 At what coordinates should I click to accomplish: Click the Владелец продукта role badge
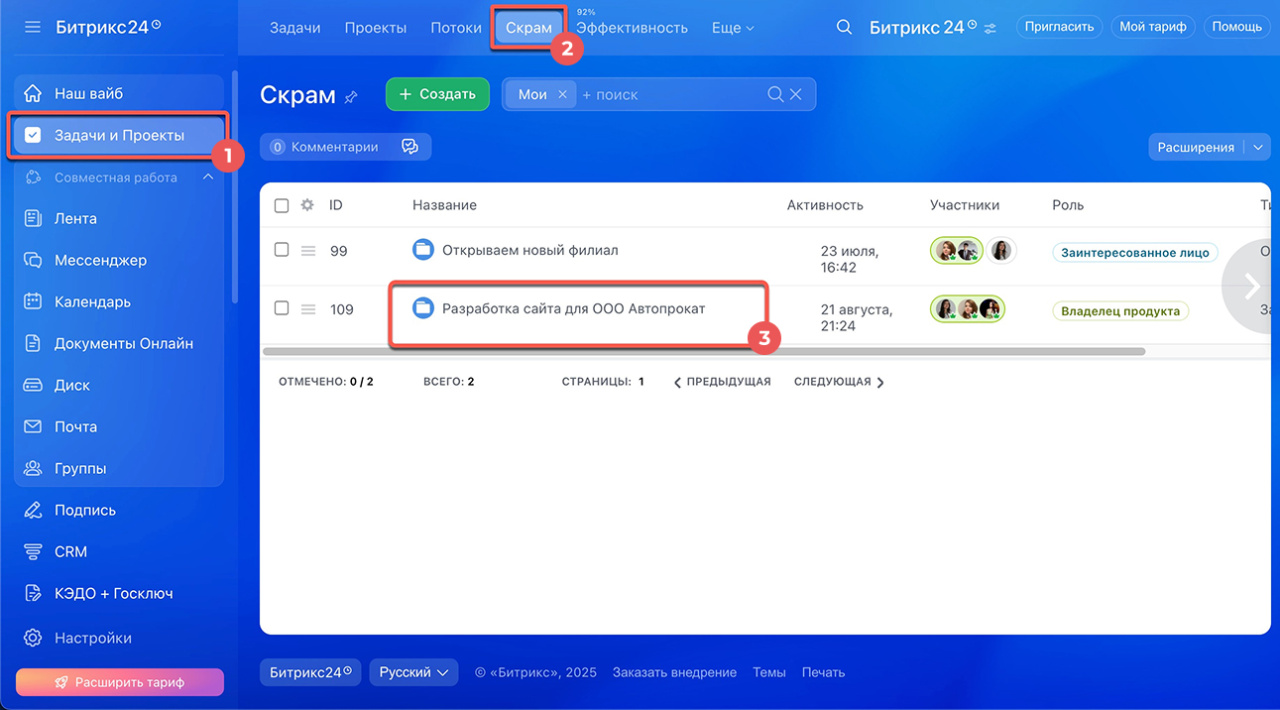tap(1120, 311)
